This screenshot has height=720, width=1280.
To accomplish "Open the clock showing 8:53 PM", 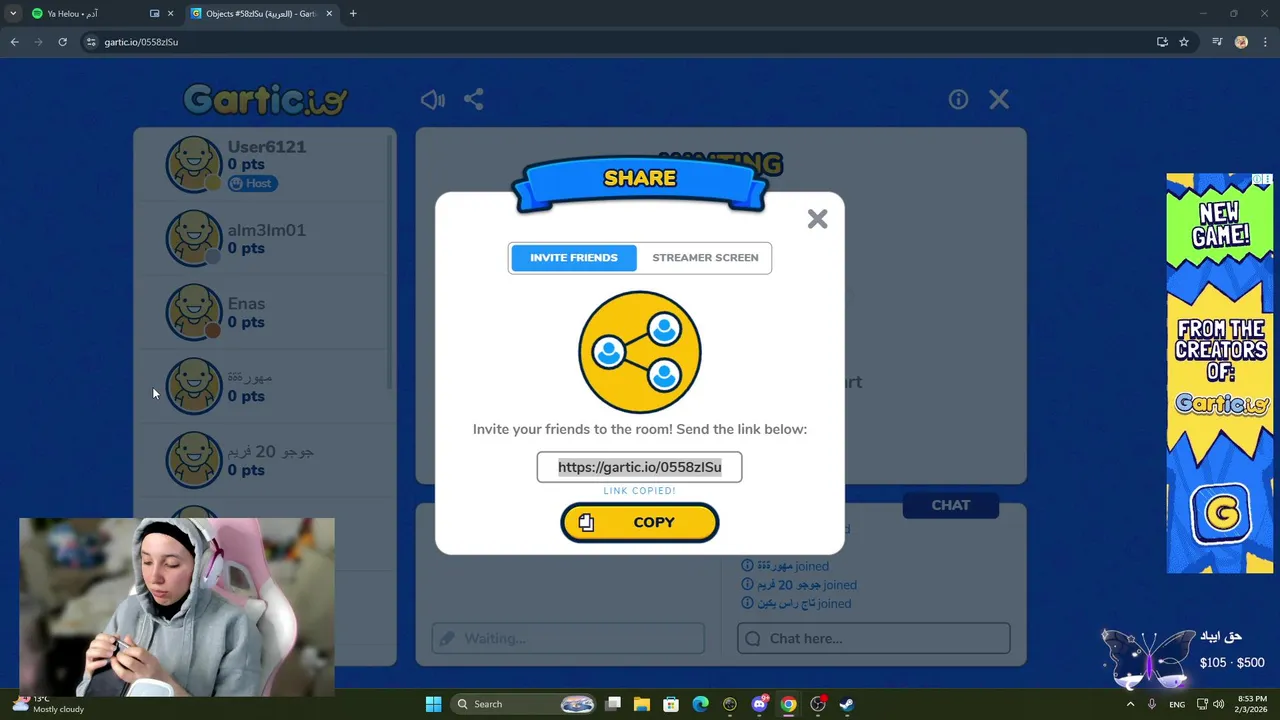I will pos(1252,704).
